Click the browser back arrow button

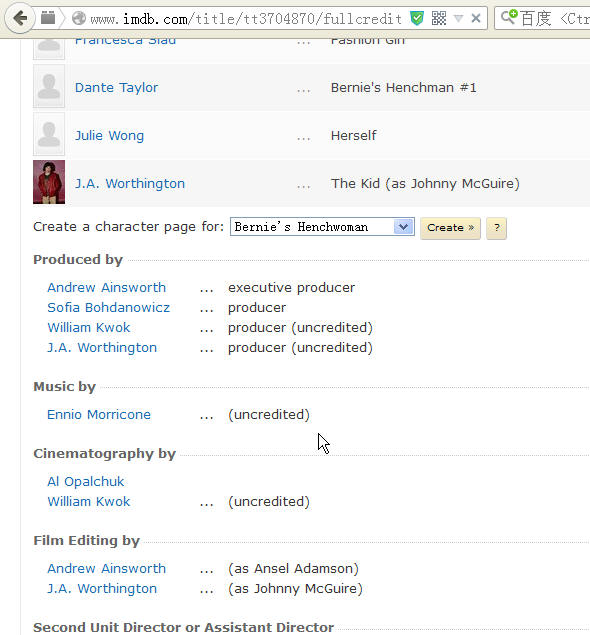click(x=19, y=18)
